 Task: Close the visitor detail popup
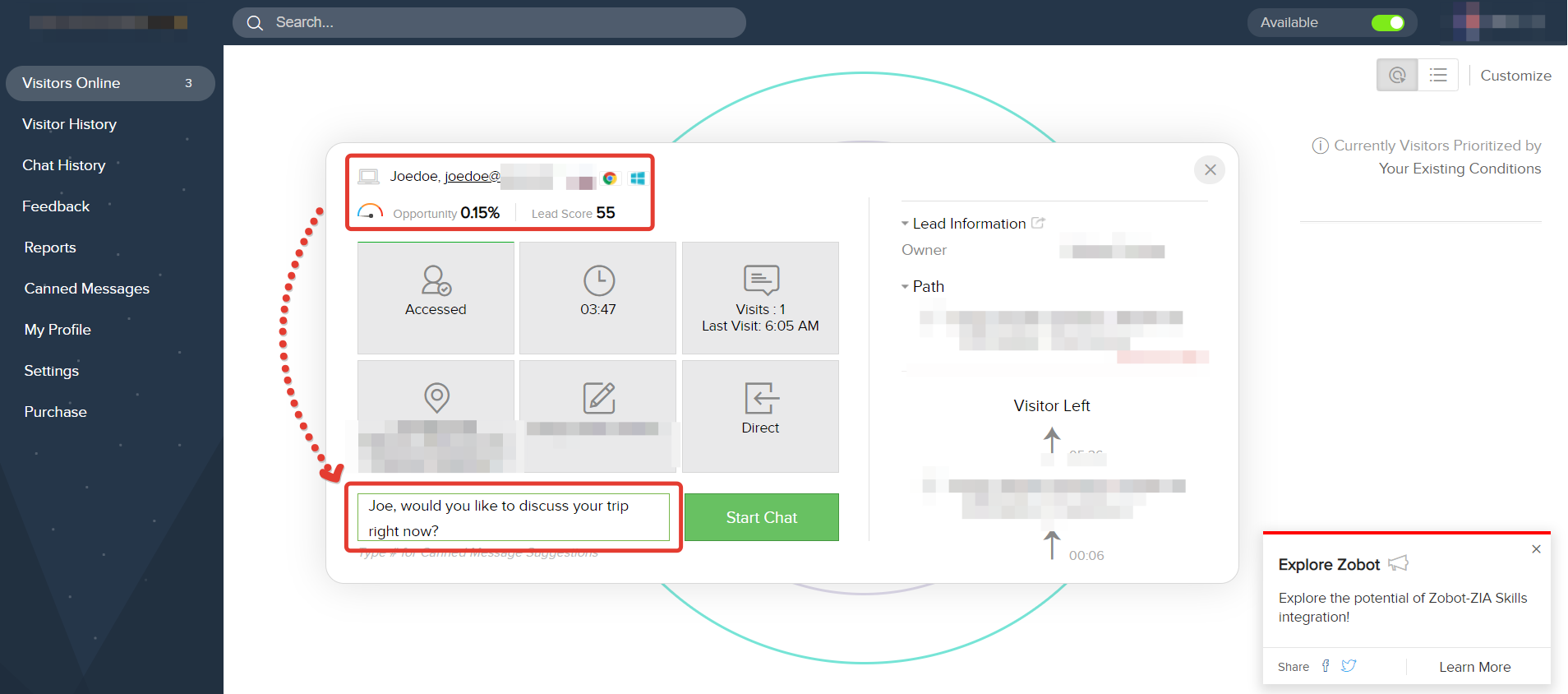[x=1210, y=169]
